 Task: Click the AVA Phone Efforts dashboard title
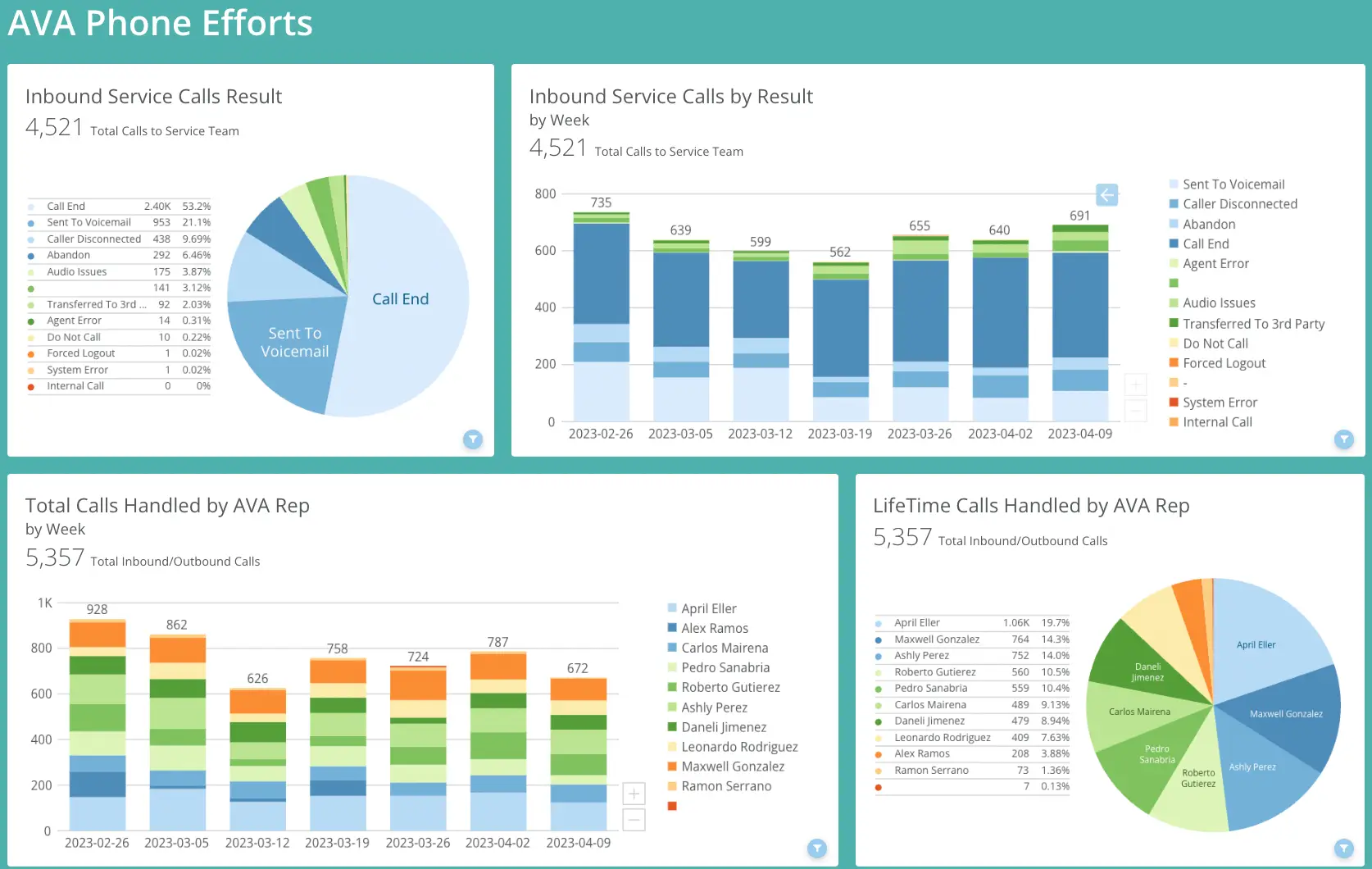click(161, 23)
